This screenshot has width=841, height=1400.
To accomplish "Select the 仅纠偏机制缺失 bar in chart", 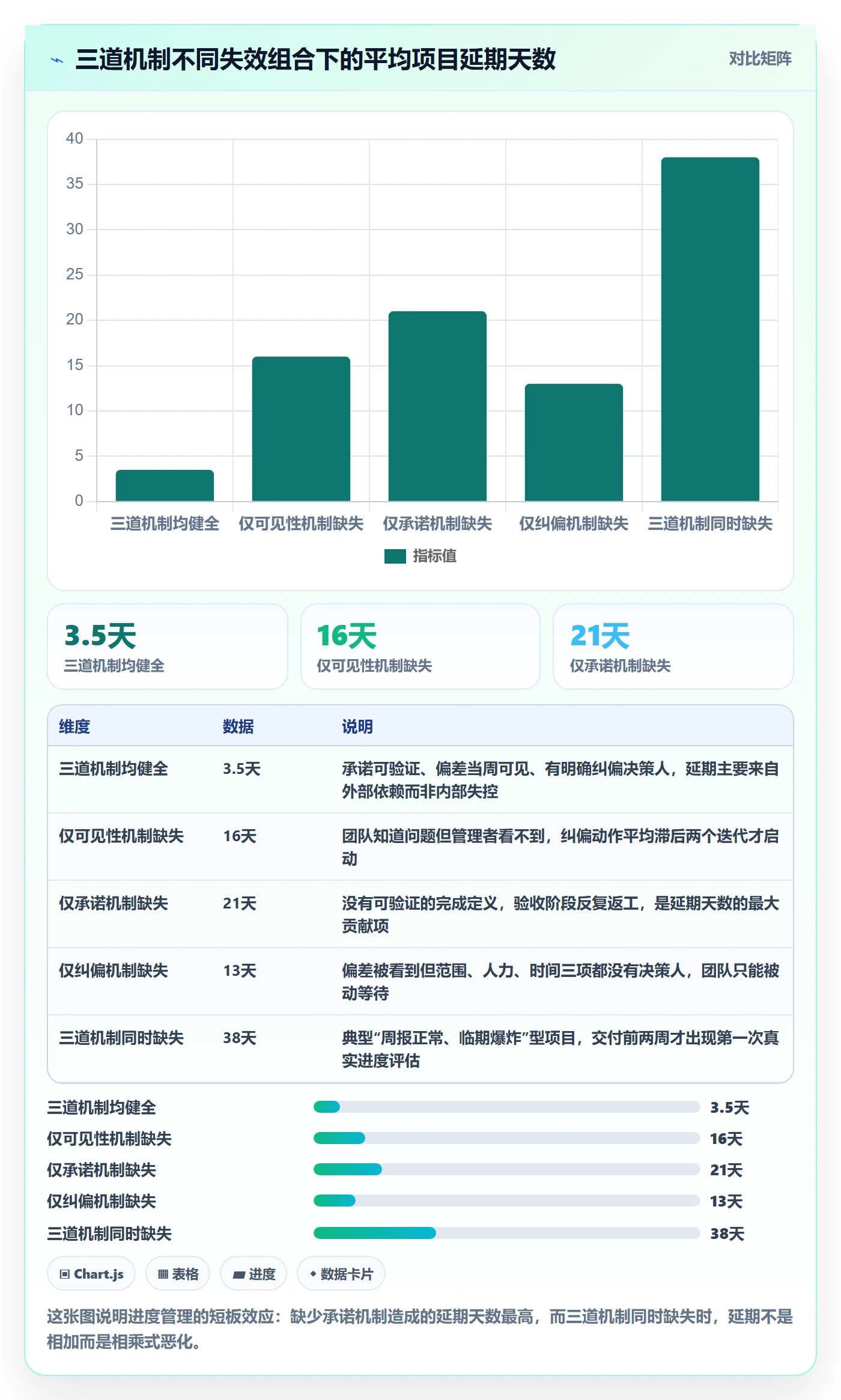I will [574, 443].
